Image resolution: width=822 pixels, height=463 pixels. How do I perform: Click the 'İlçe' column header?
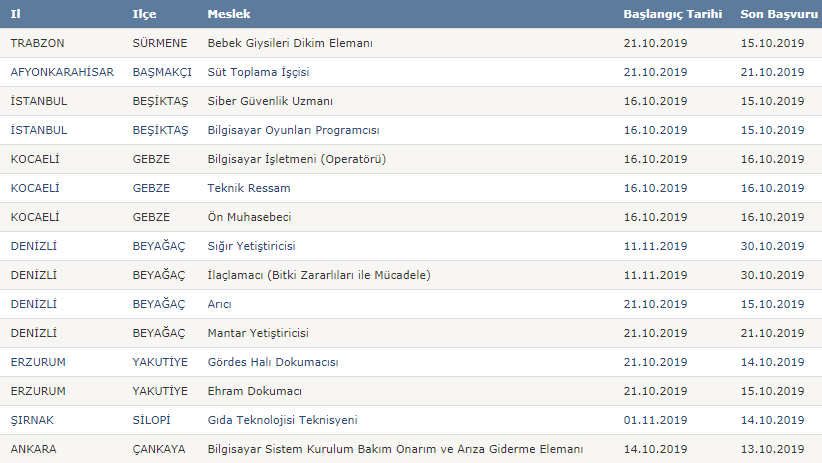(144, 14)
